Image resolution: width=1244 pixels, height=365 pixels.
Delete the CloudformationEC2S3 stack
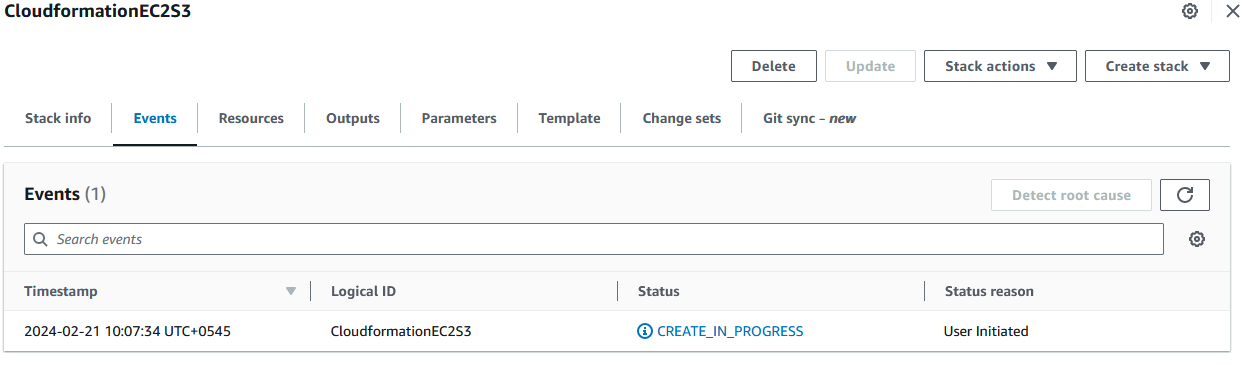coord(773,66)
